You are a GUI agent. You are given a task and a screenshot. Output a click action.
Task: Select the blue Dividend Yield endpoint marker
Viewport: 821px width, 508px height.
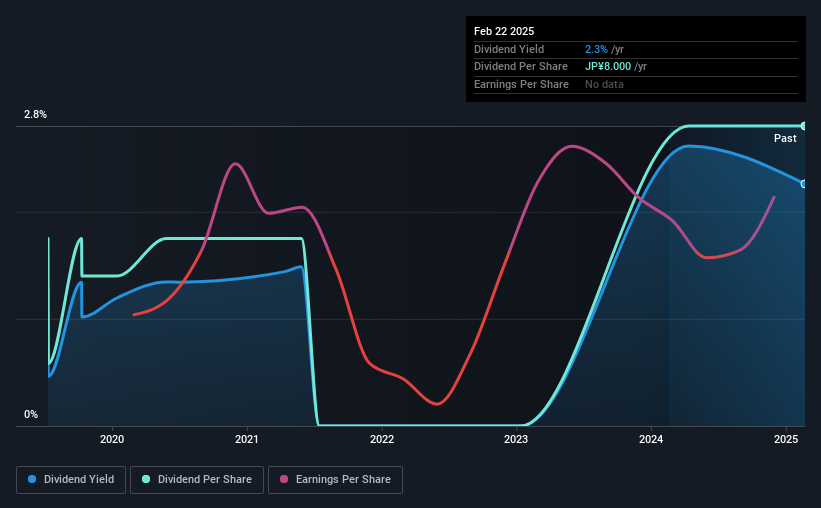tap(804, 184)
